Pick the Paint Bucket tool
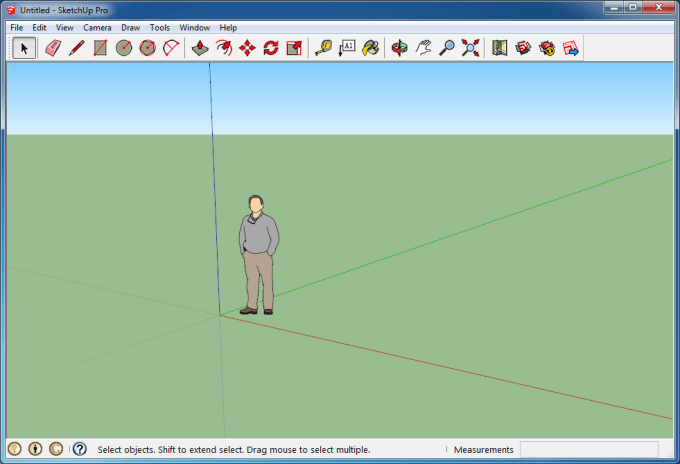Screen dimensions: 680x464 tap(371, 48)
